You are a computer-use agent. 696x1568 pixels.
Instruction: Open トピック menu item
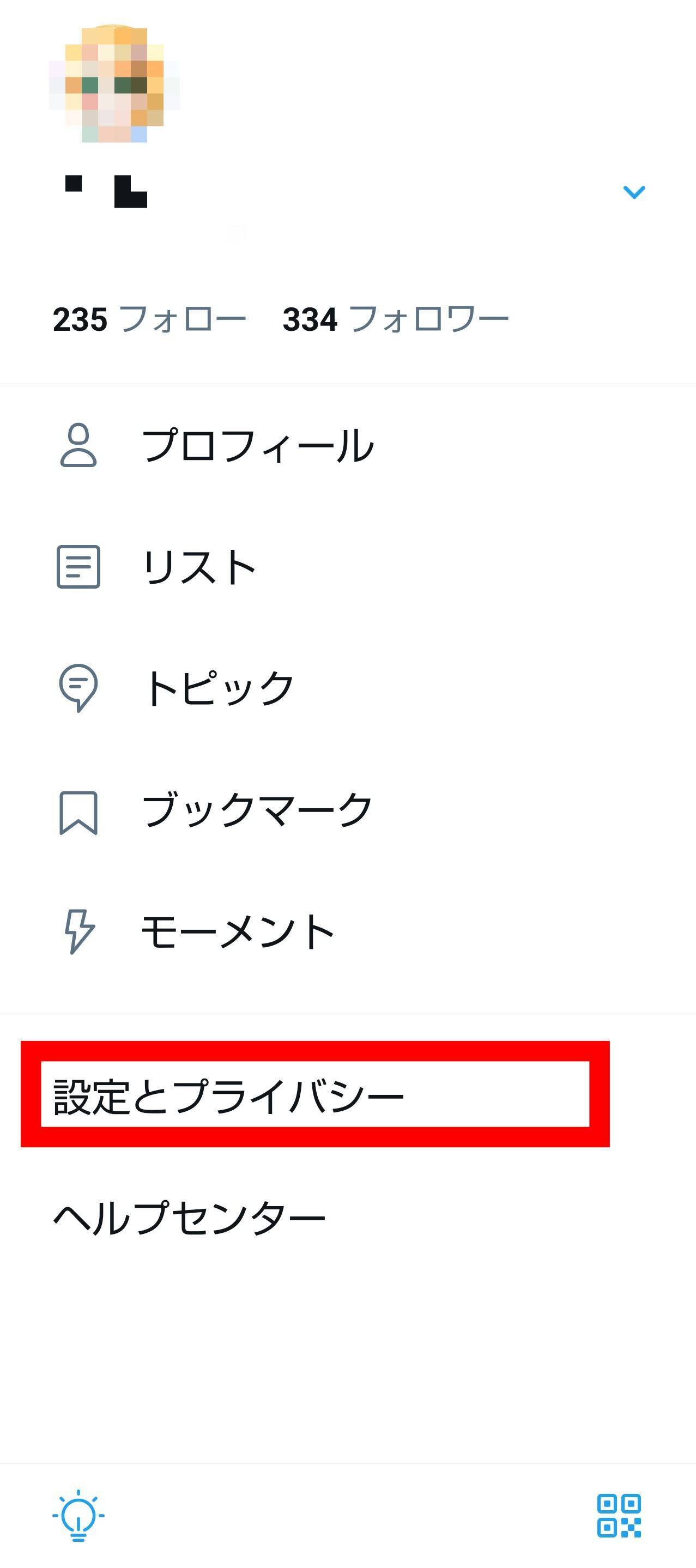click(x=348, y=688)
